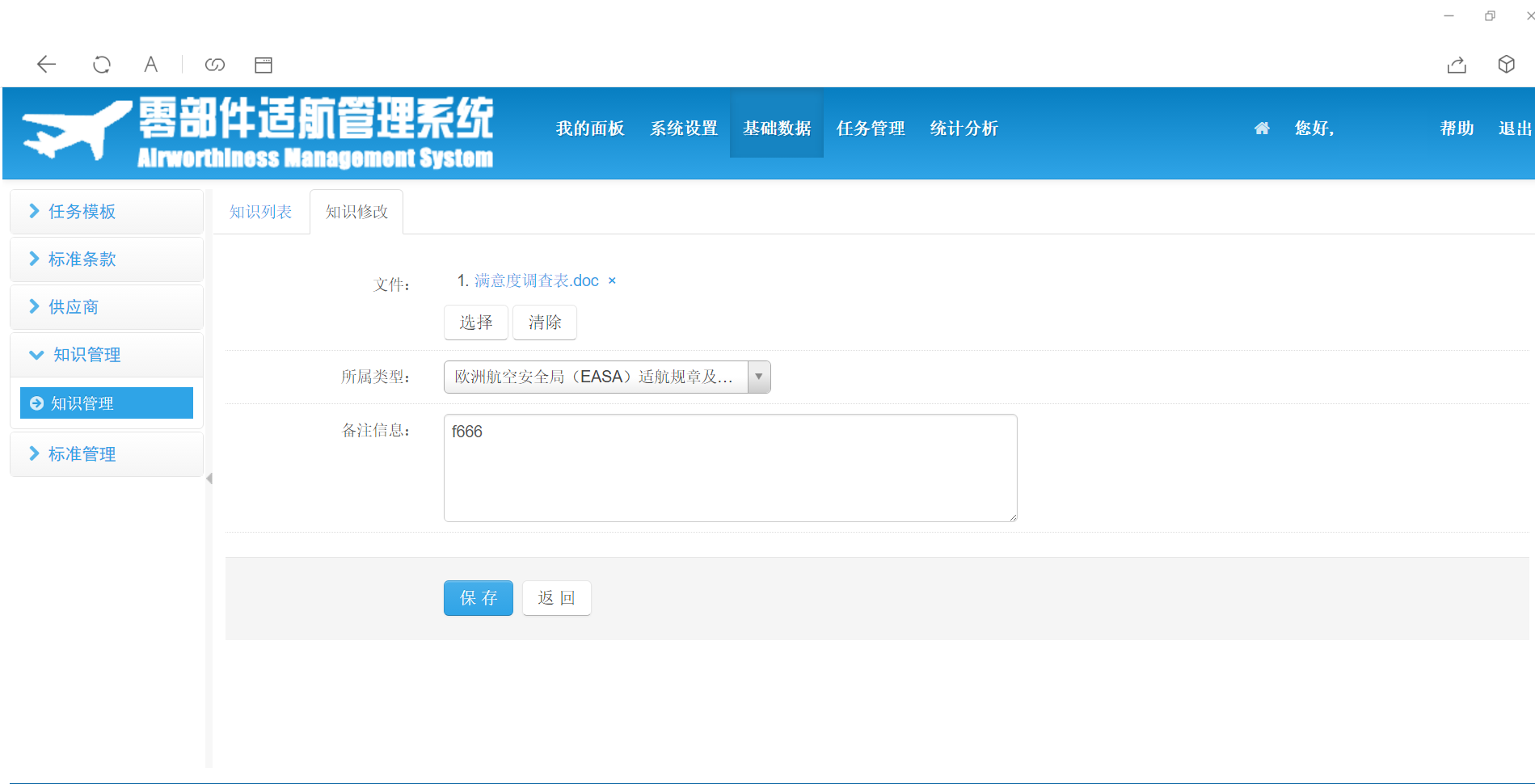Click the 返回 button
The image size is (1535, 784).
[556, 598]
